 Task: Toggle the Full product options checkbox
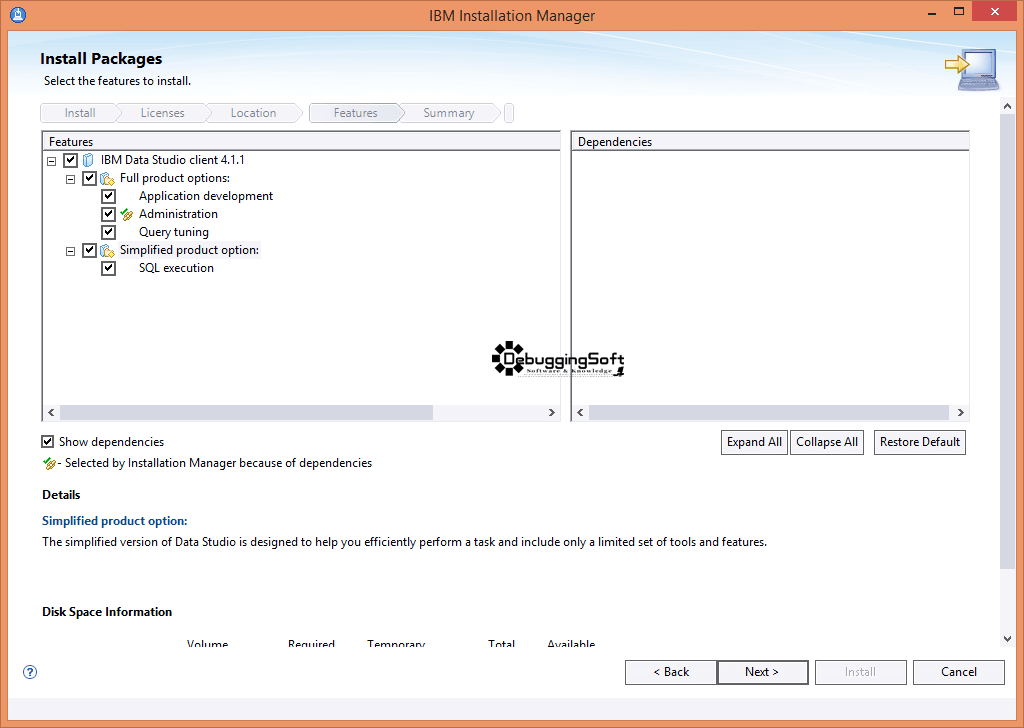pos(89,178)
